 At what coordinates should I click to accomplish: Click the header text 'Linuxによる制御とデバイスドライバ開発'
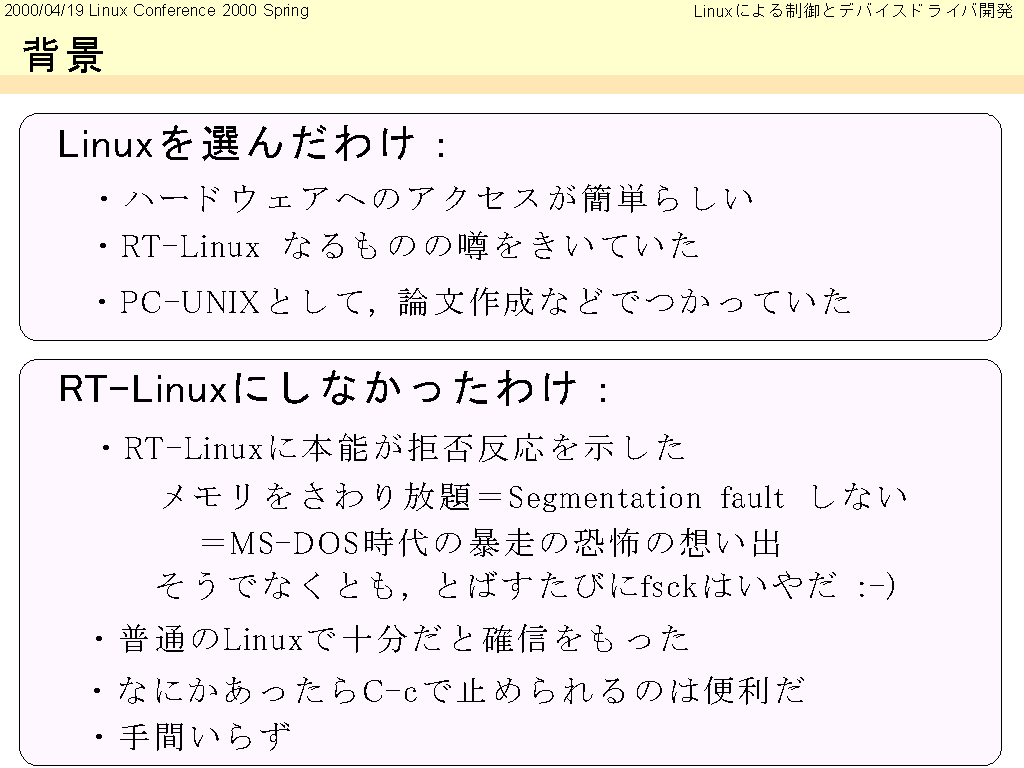tap(853, 11)
